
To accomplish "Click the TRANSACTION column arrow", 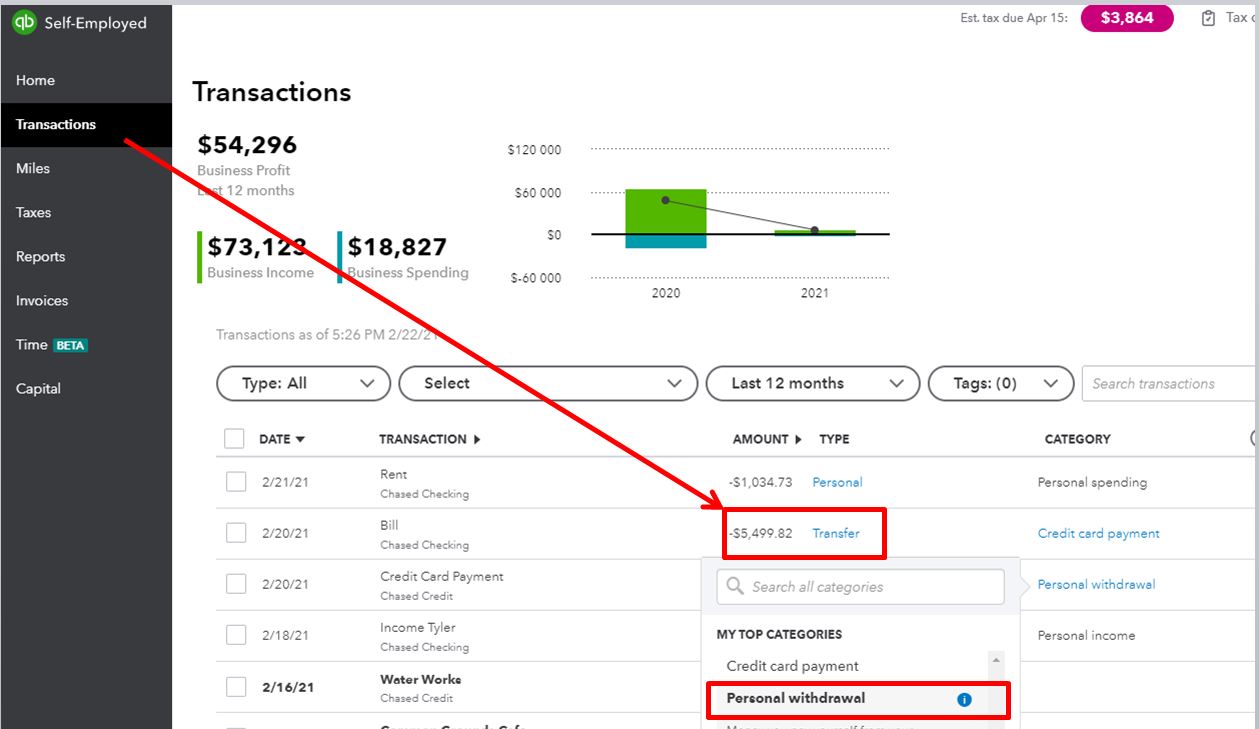I will [477, 440].
